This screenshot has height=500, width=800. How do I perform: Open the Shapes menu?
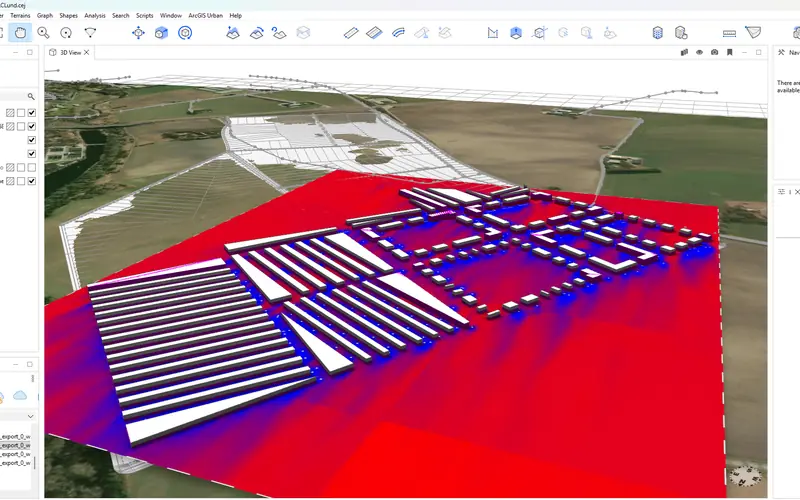tap(68, 16)
